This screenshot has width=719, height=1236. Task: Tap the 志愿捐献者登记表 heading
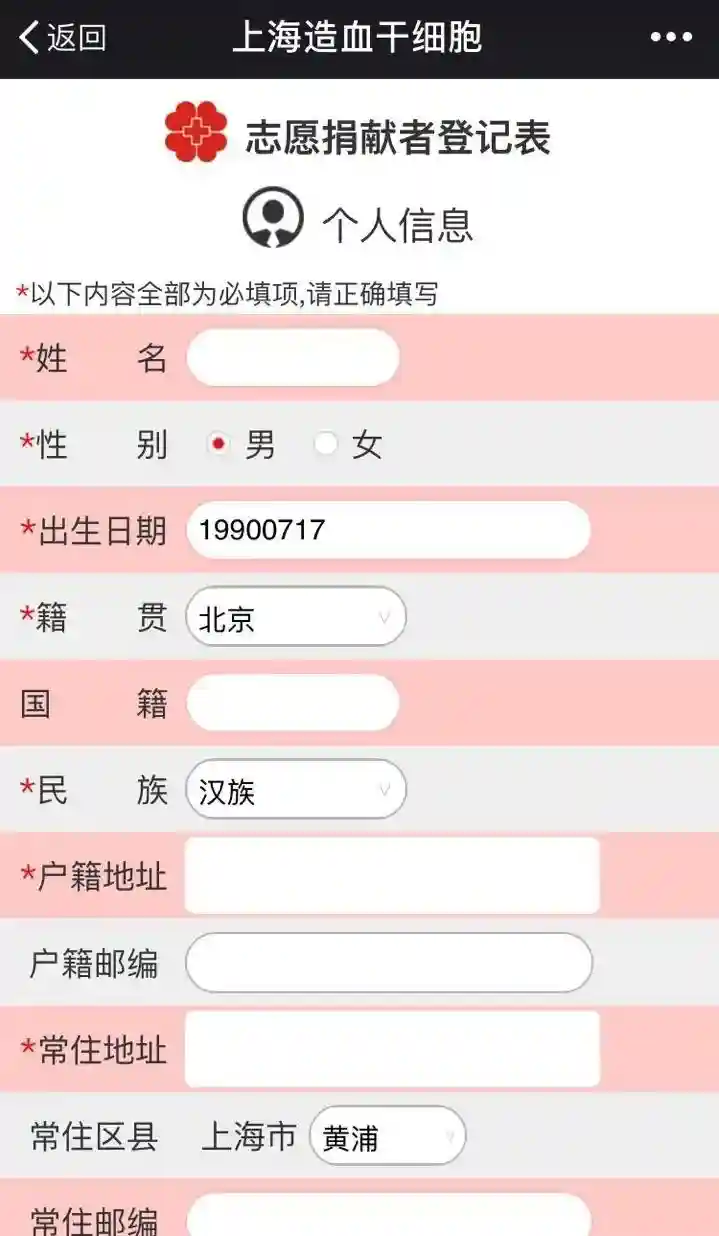point(398,138)
